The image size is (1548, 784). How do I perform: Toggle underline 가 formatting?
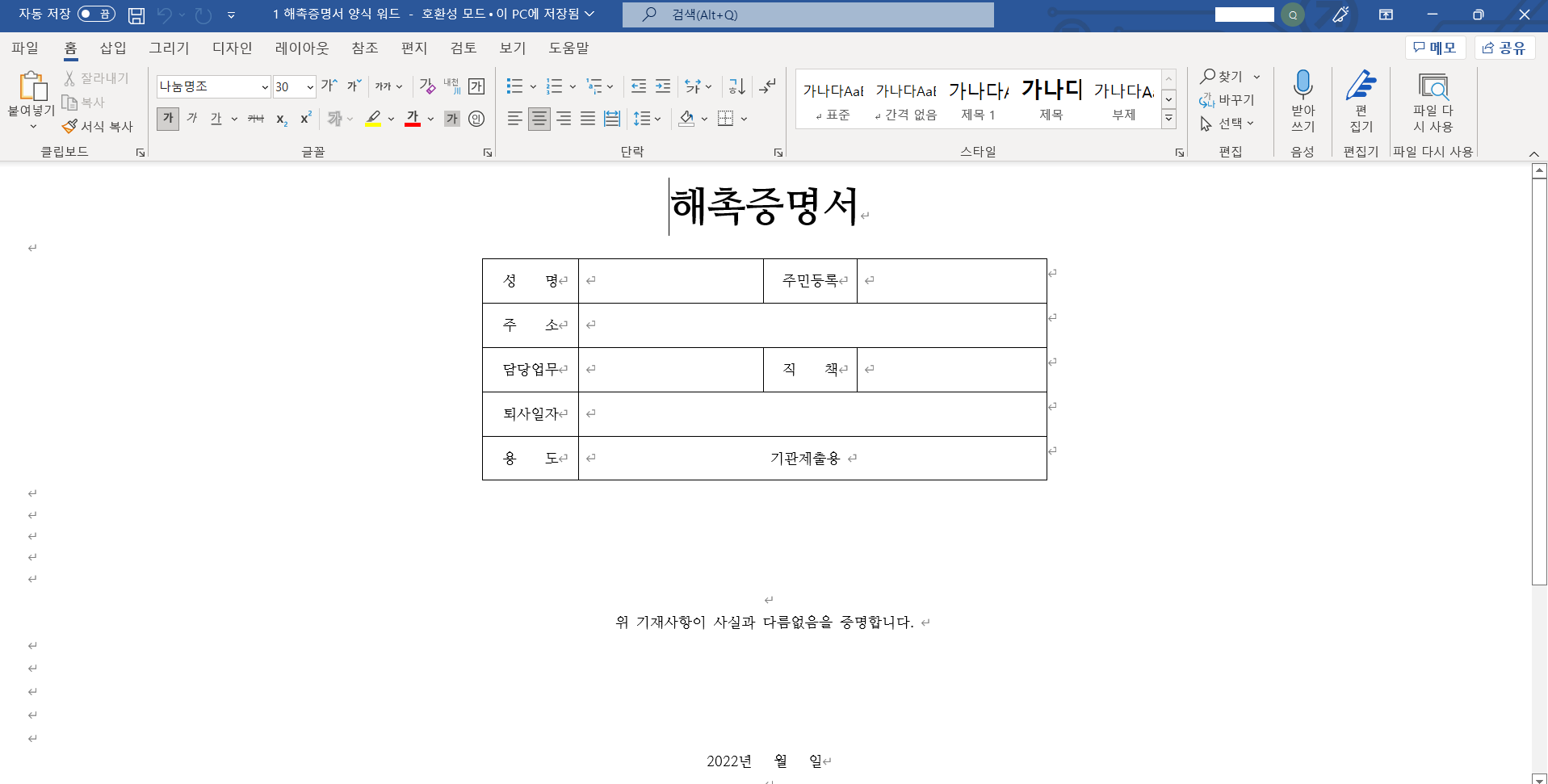tap(216, 119)
